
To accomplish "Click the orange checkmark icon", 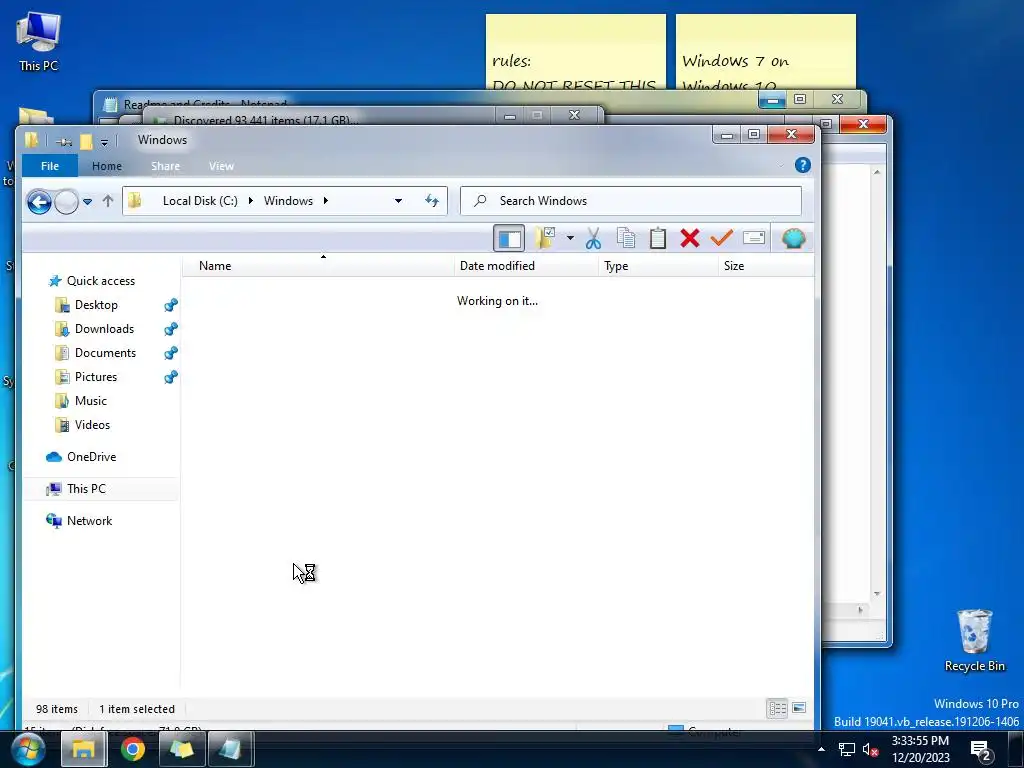I will point(722,238).
